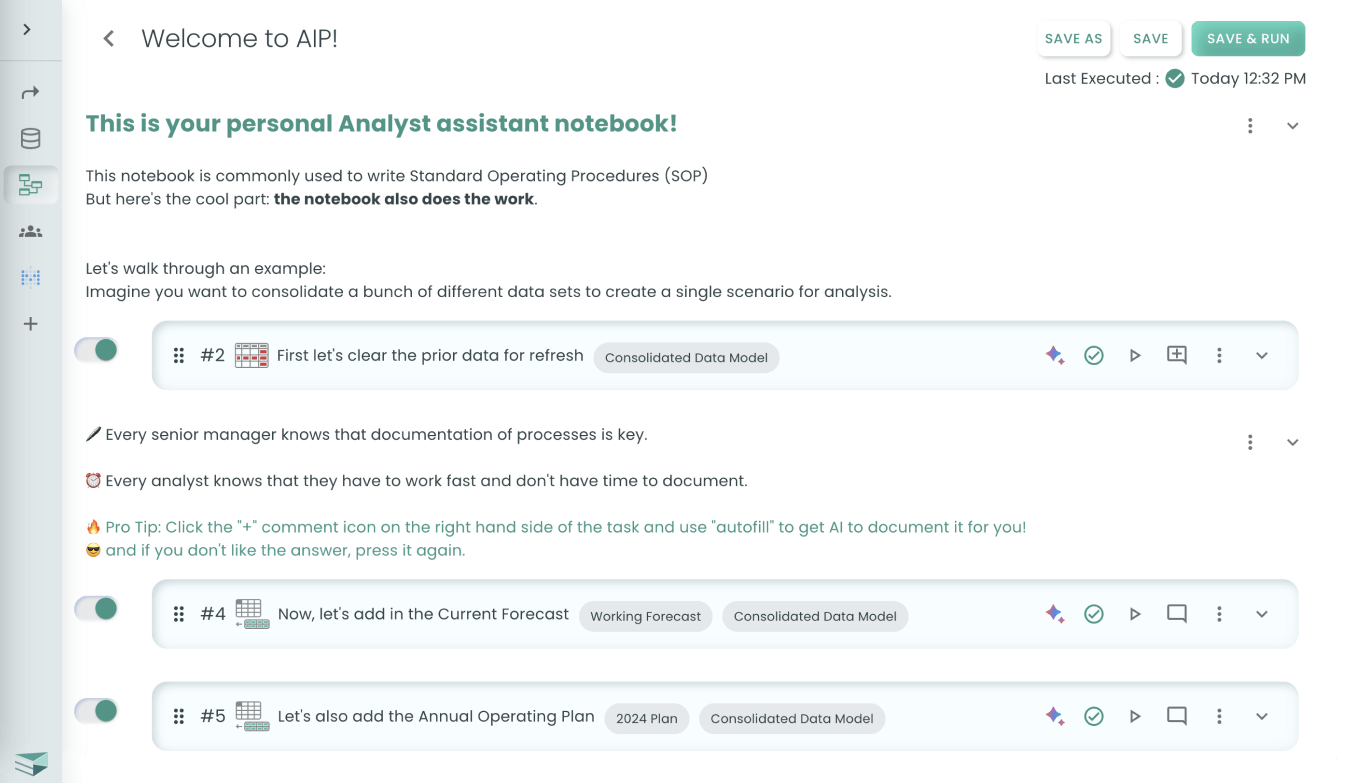Select the database icon in the sidebar
The image size is (1351, 783).
click(x=30, y=138)
